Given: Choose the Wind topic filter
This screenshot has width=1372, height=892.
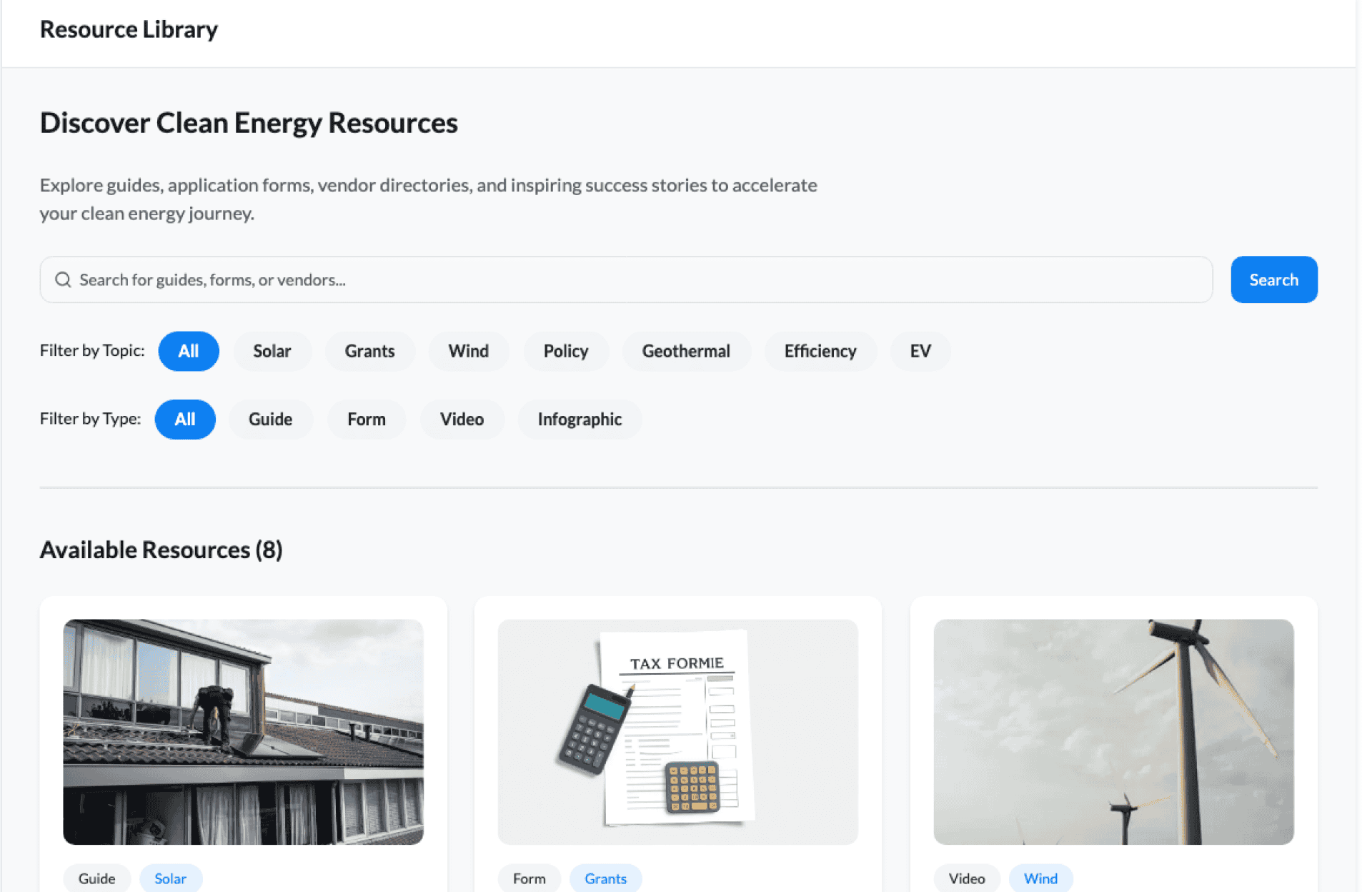Looking at the screenshot, I should tap(468, 351).
